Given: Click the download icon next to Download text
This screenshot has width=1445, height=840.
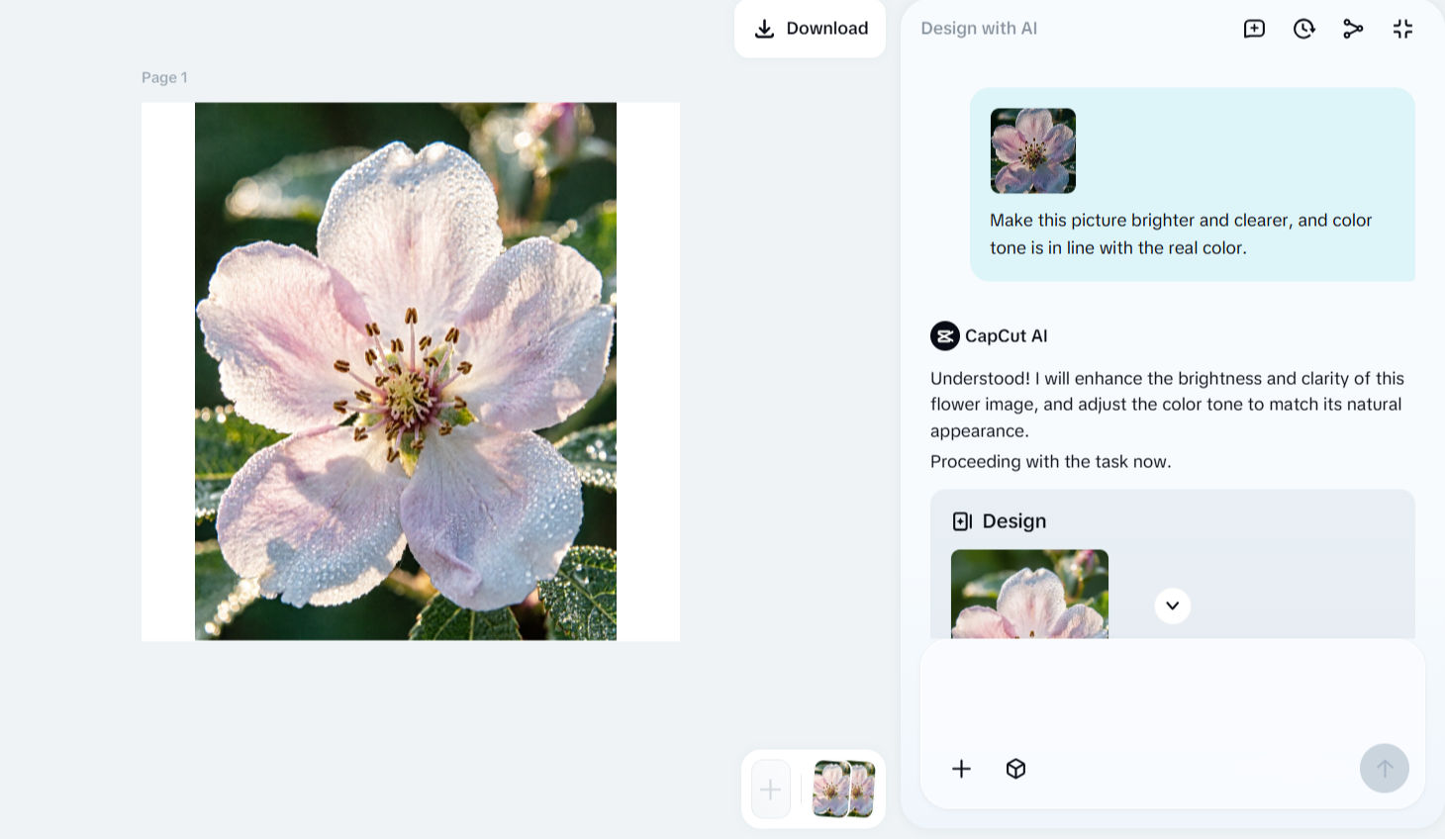Looking at the screenshot, I should click(x=765, y=29).
